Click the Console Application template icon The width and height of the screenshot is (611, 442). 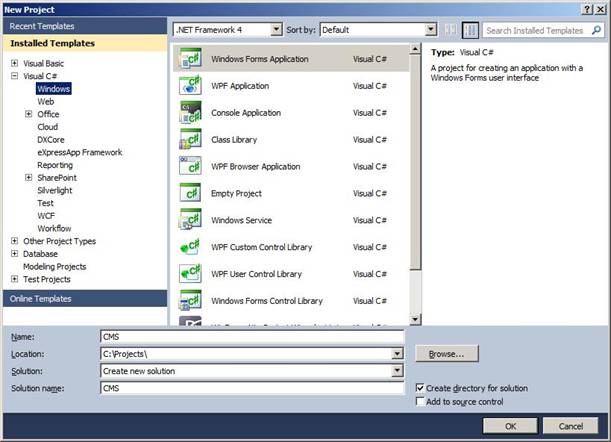pyautogui.click(x=190, y=113)
